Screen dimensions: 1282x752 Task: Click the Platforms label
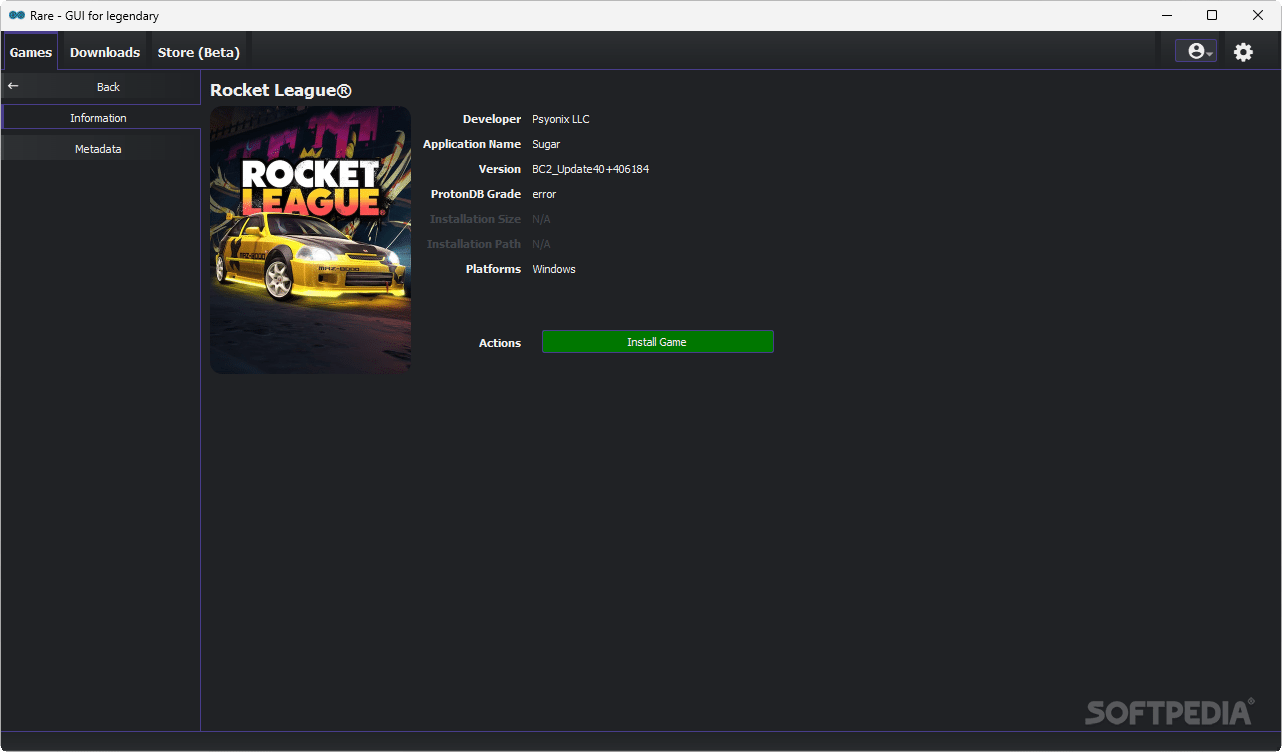[493, 269]
